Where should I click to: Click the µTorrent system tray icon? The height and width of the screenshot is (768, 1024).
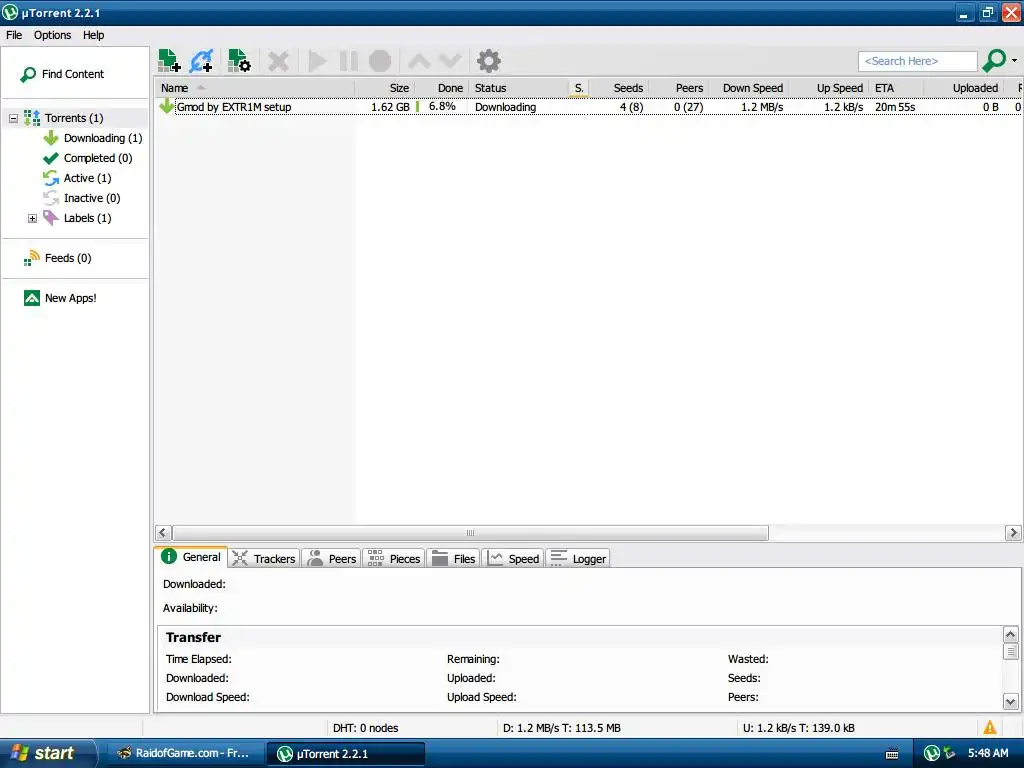point(932,754)
